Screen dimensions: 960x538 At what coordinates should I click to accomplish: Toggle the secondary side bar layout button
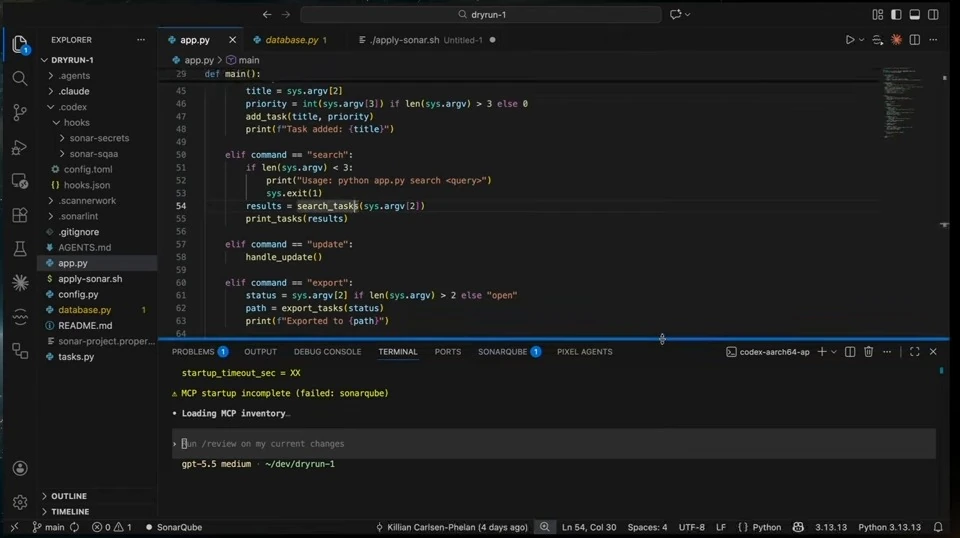point(933,14)
